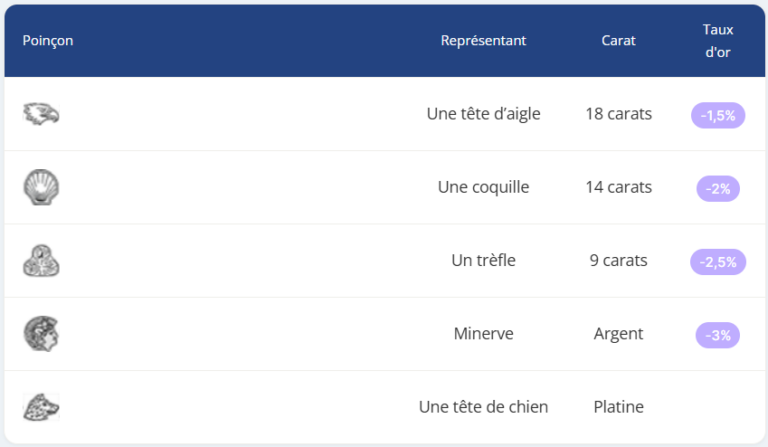
Task: Click the Platine cell
Action: 618,407
